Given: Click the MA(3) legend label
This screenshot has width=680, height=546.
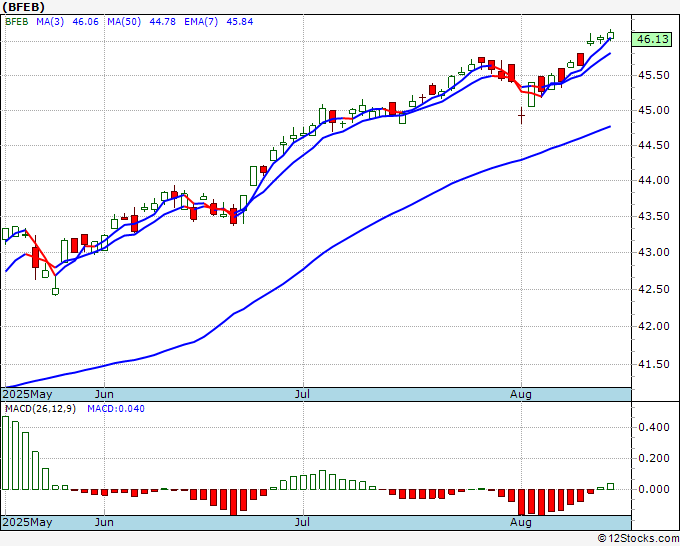Looking at the screenshot, I should [50, 22].
